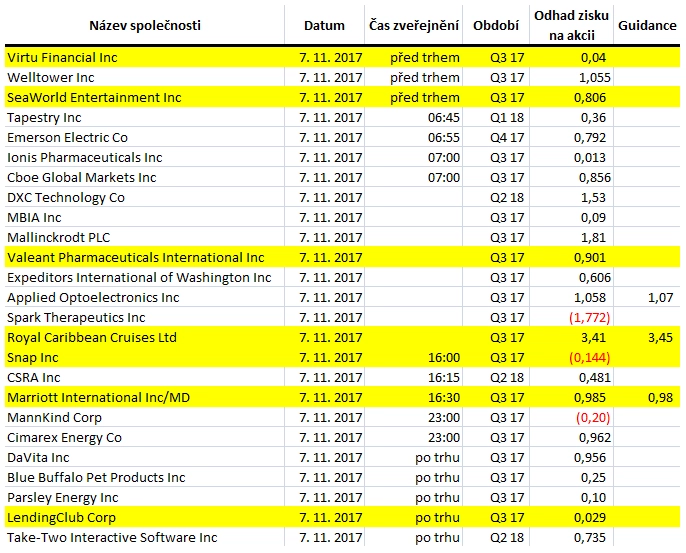The image size is (686, 553).
Task: Select the 'Guidance' column header
Action: 647,25
